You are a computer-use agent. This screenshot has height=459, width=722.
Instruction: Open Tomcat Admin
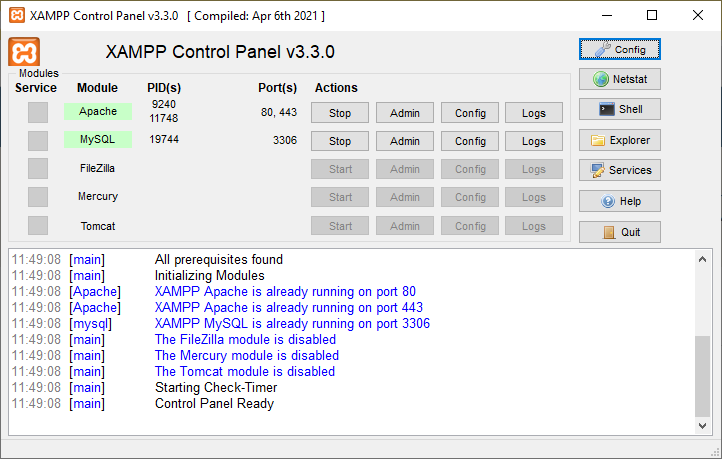pos(405,226)
